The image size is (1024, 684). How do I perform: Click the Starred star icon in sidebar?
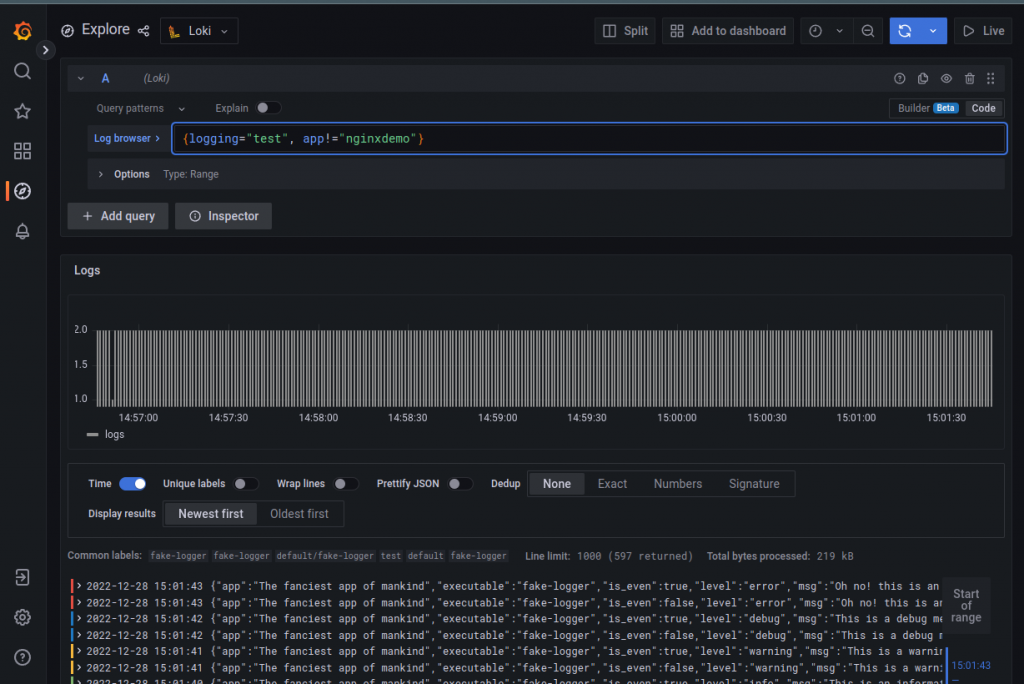[22, 111]
